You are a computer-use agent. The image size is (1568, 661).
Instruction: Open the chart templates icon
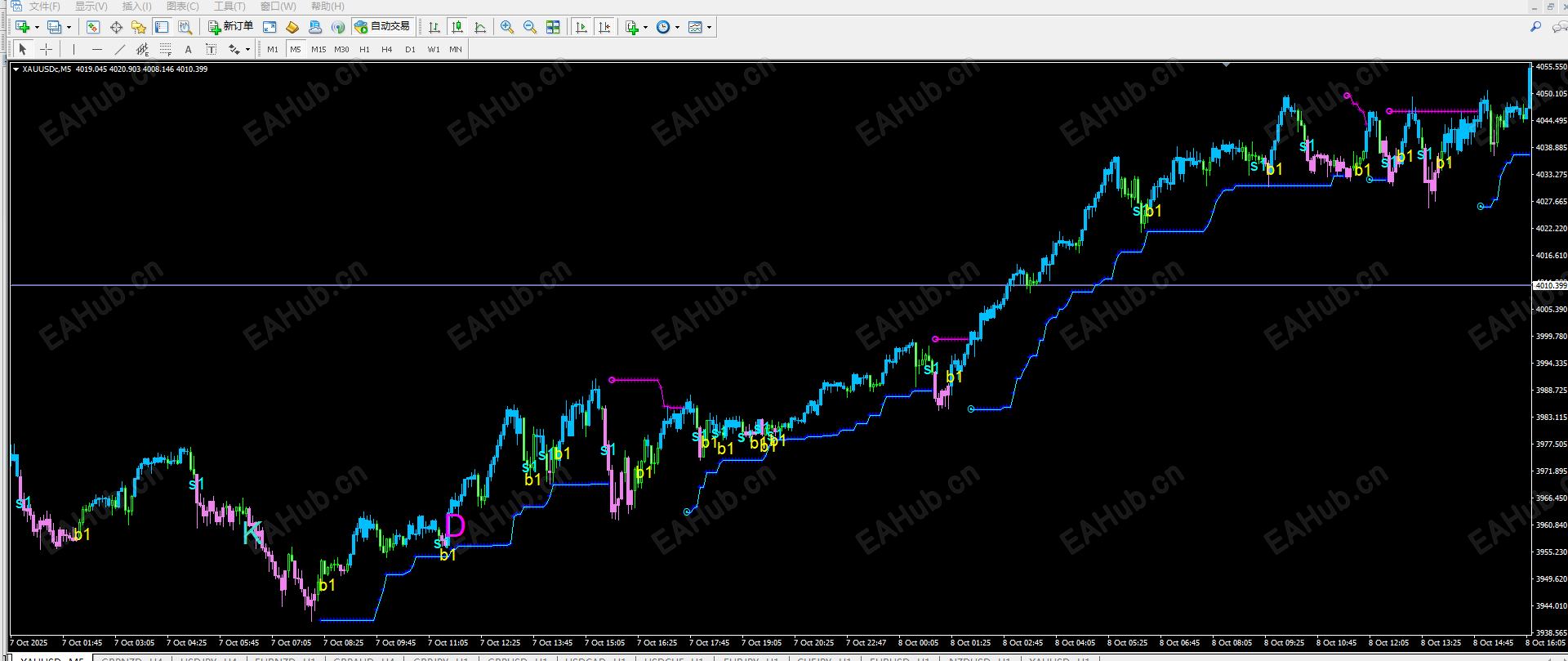point(695,27)
